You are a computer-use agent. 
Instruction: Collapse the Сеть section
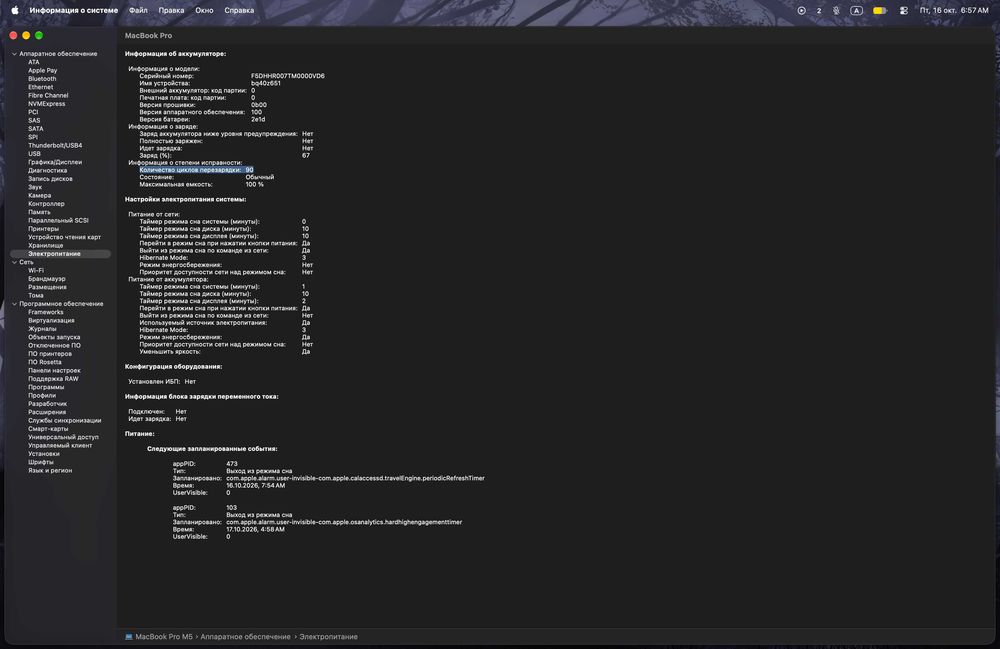[x=15, y=263]
